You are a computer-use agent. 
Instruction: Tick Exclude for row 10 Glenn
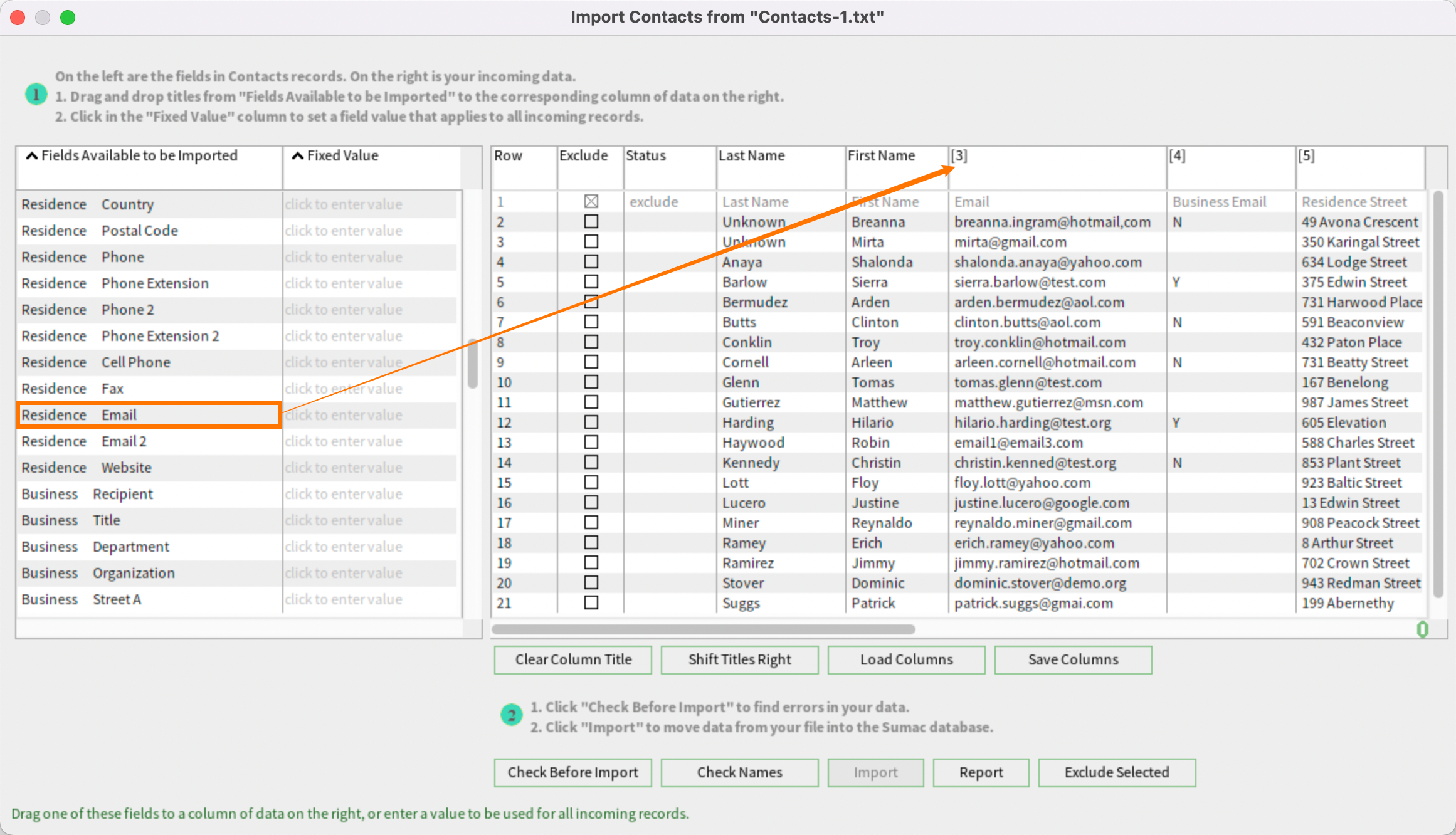[x=591, y=382]
